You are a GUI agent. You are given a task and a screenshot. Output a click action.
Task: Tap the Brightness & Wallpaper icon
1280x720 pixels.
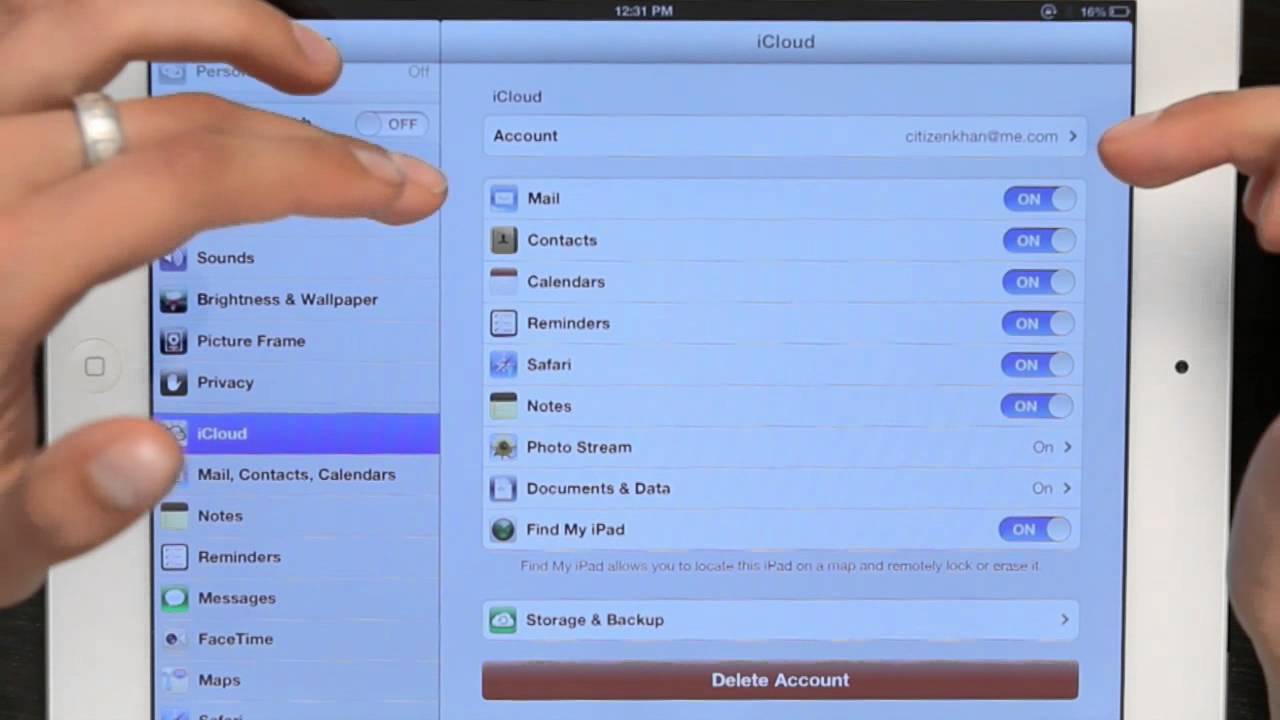point(174,300)
